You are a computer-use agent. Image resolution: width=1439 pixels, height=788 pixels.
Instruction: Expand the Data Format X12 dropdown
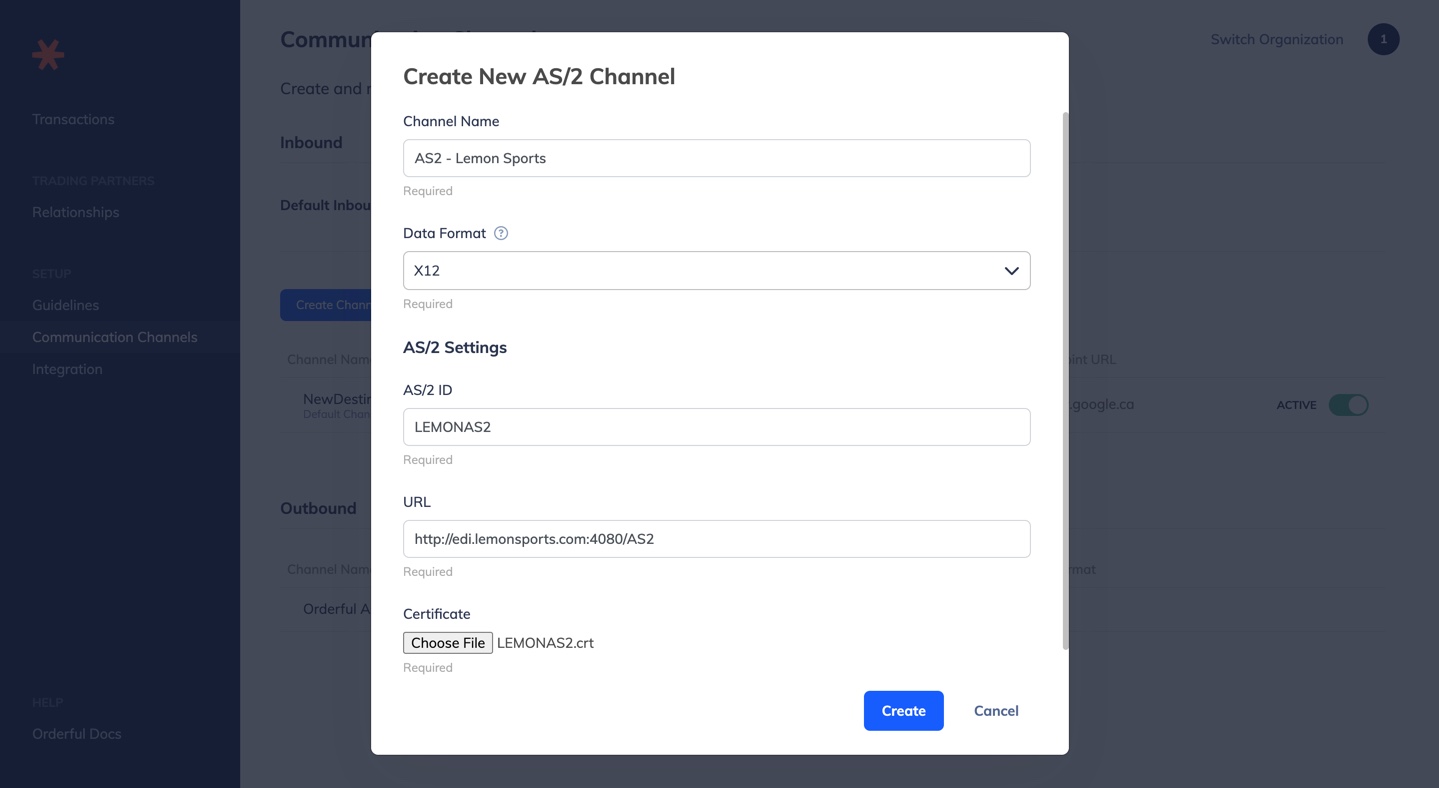[x=716, y=271]
